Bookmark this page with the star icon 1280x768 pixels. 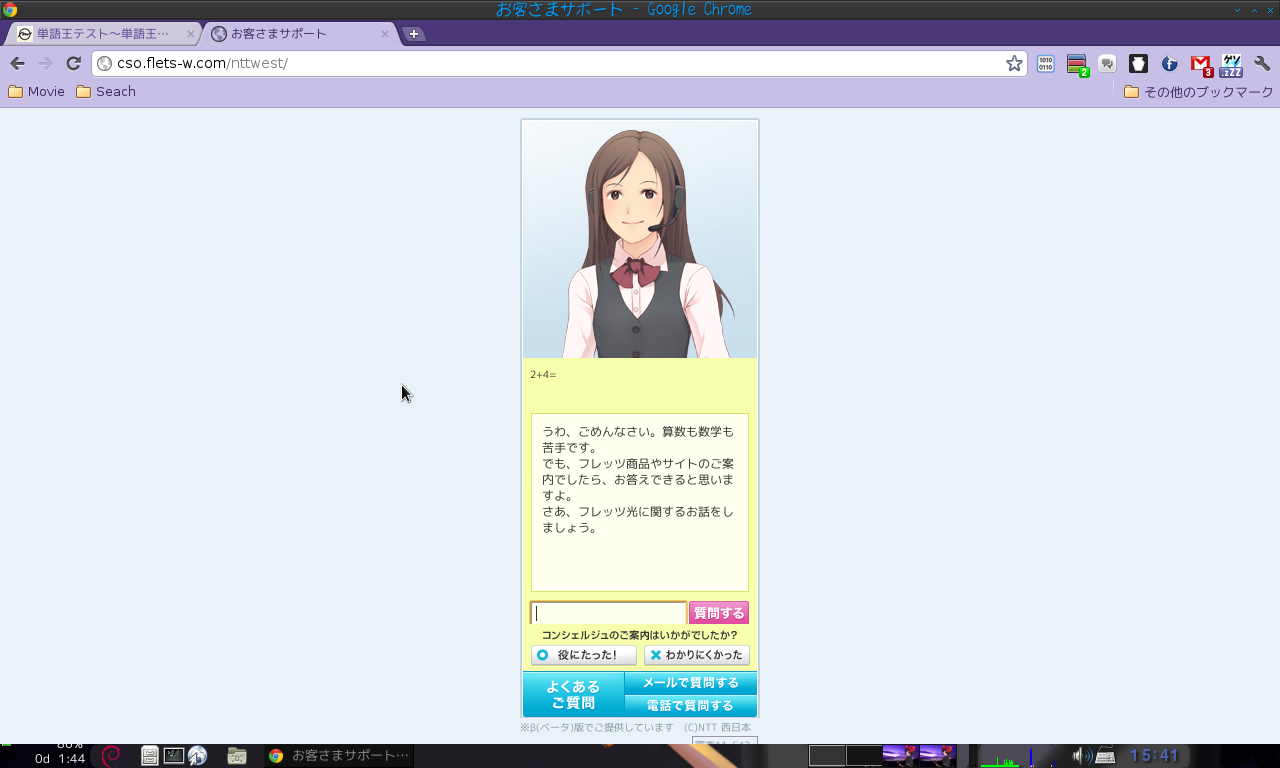pos(1014,64)
